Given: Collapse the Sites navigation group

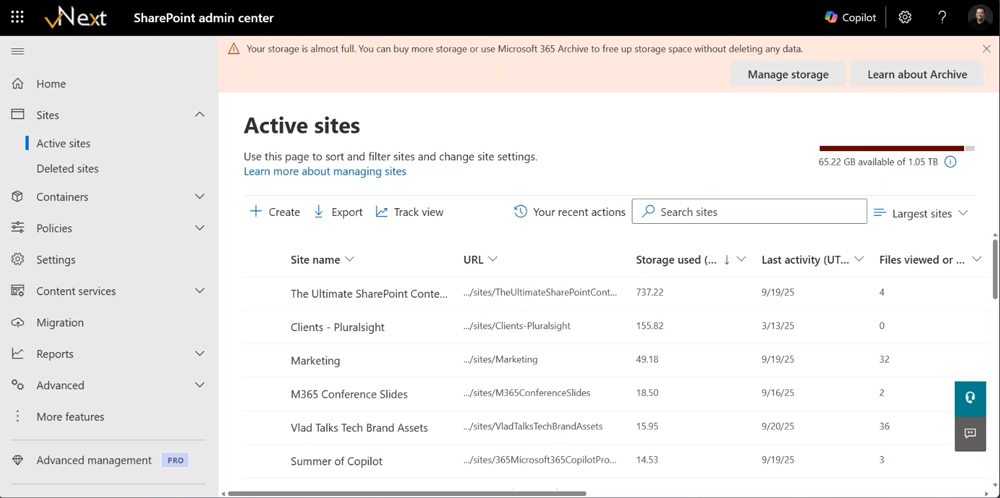Looking at the screenshot, I should click(x=200, y=115).
